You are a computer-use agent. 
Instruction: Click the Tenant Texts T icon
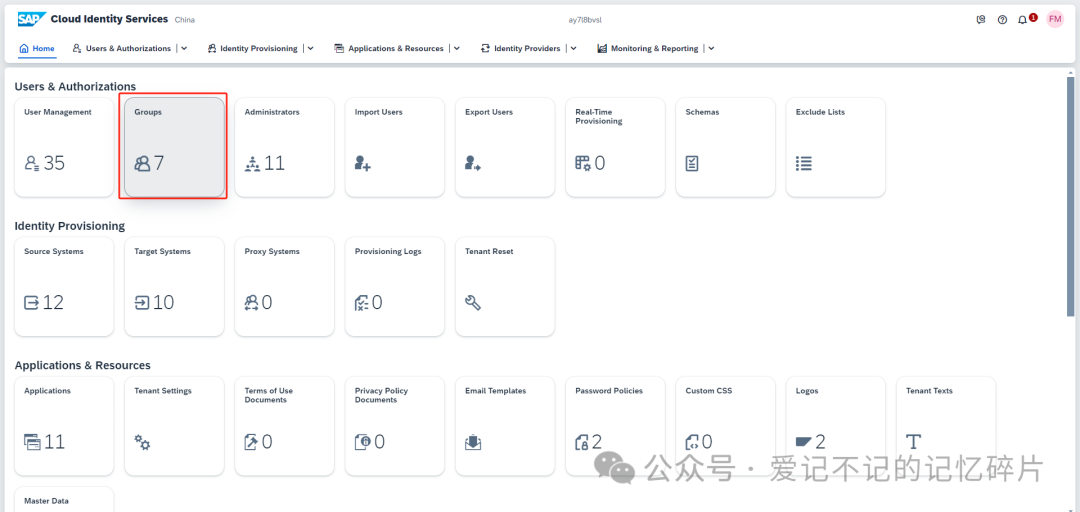pyautogui.click(x=913, y=442)
